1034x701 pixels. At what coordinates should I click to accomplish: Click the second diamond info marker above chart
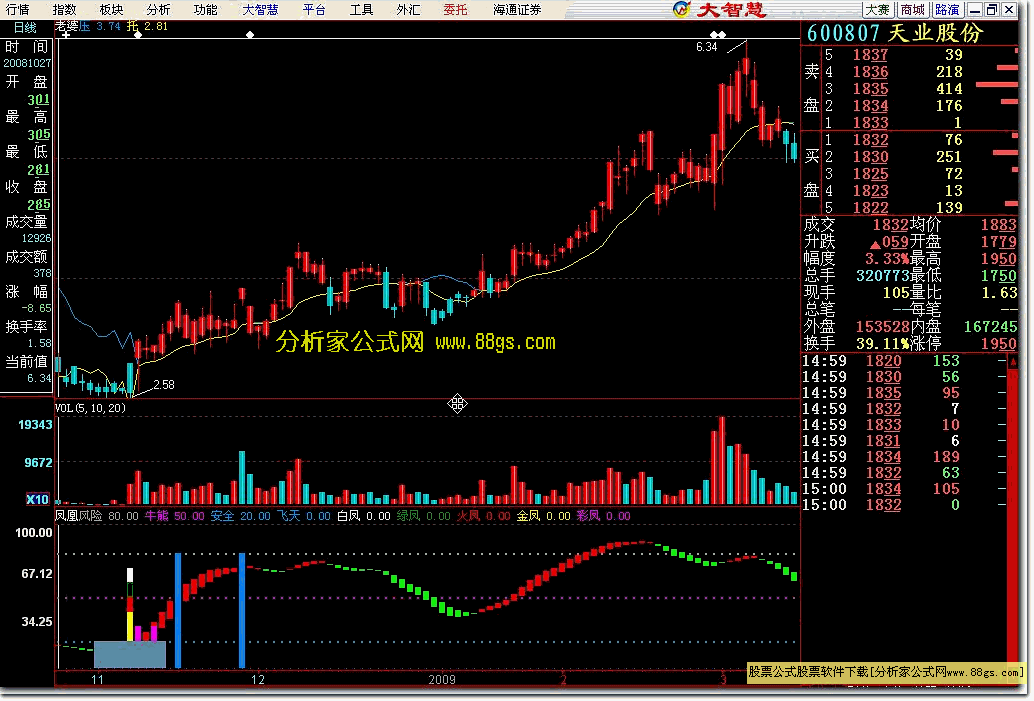pyautogui.click(x=250, y=34)
